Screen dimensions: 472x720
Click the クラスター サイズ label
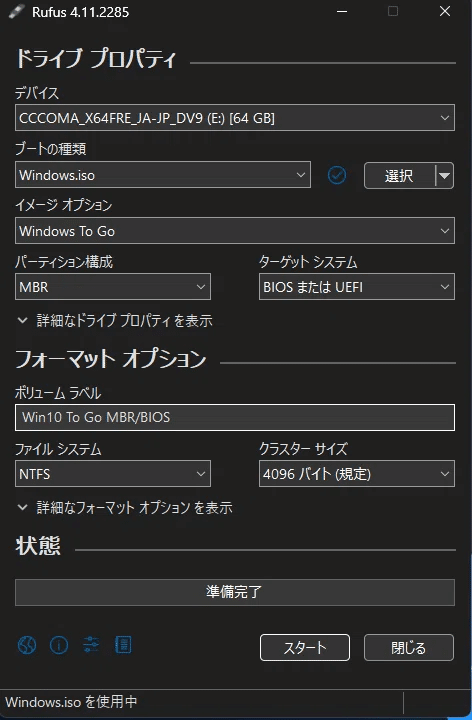303,449
